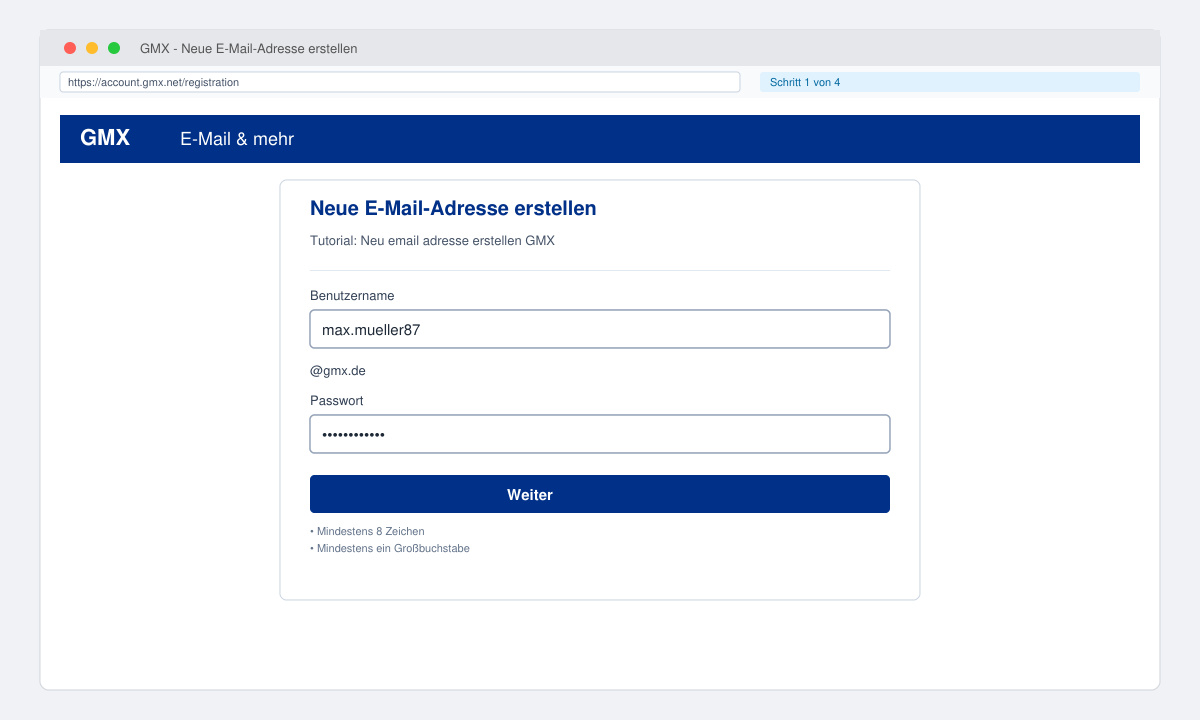Click the yellow minimize window button
The width and height of the screenshot is (1200, 720).
click(92, 48)
